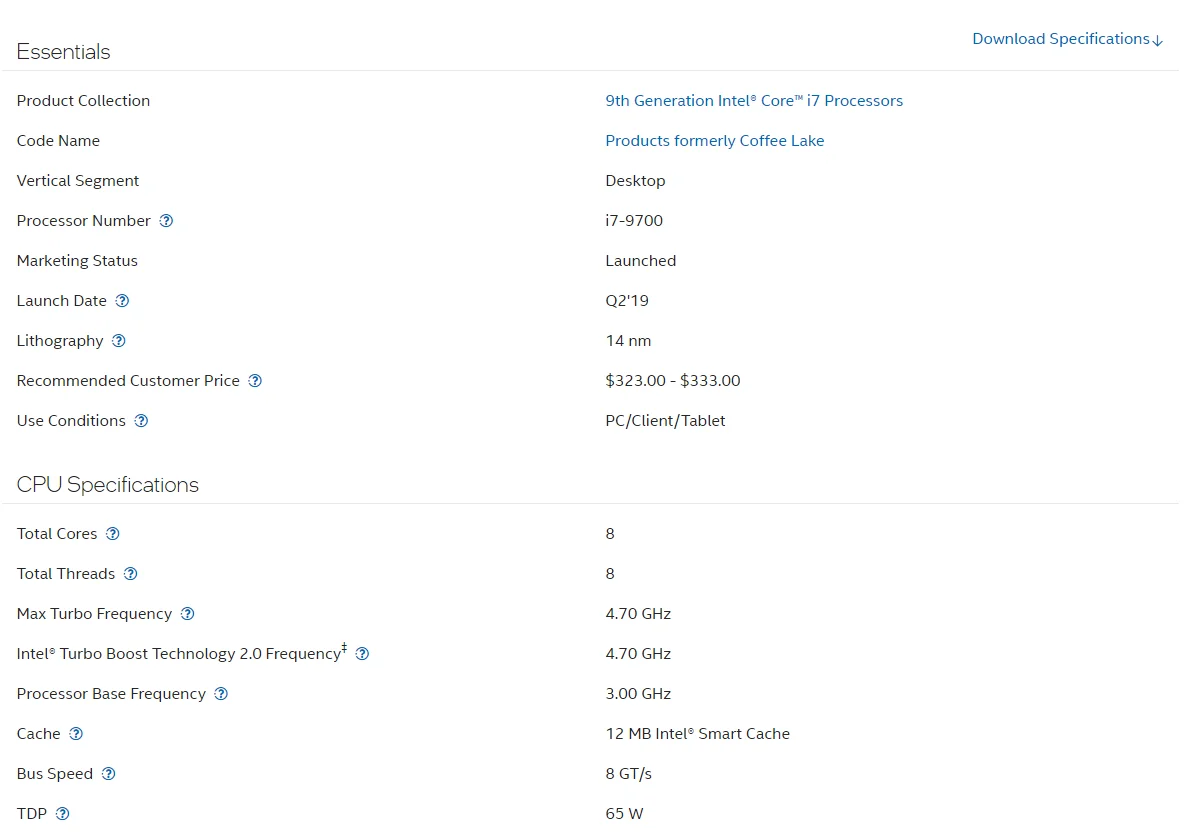Show Processor Base Frequency info icon
Image resolution: width=1191 pixels, height=833 pixels.
pyautogui.click(x=221, y=694)
